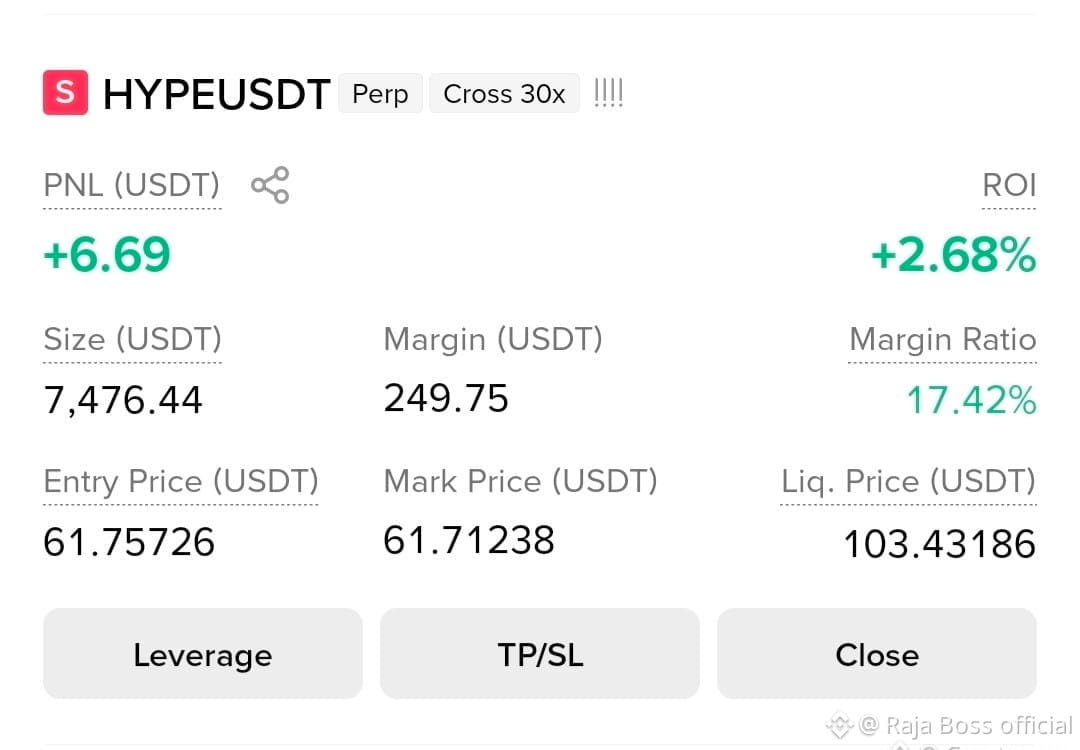Screen dimensions: 1080x750
Task: Tap the 17.42% margin ratio value
Action: tap(971, 400)
